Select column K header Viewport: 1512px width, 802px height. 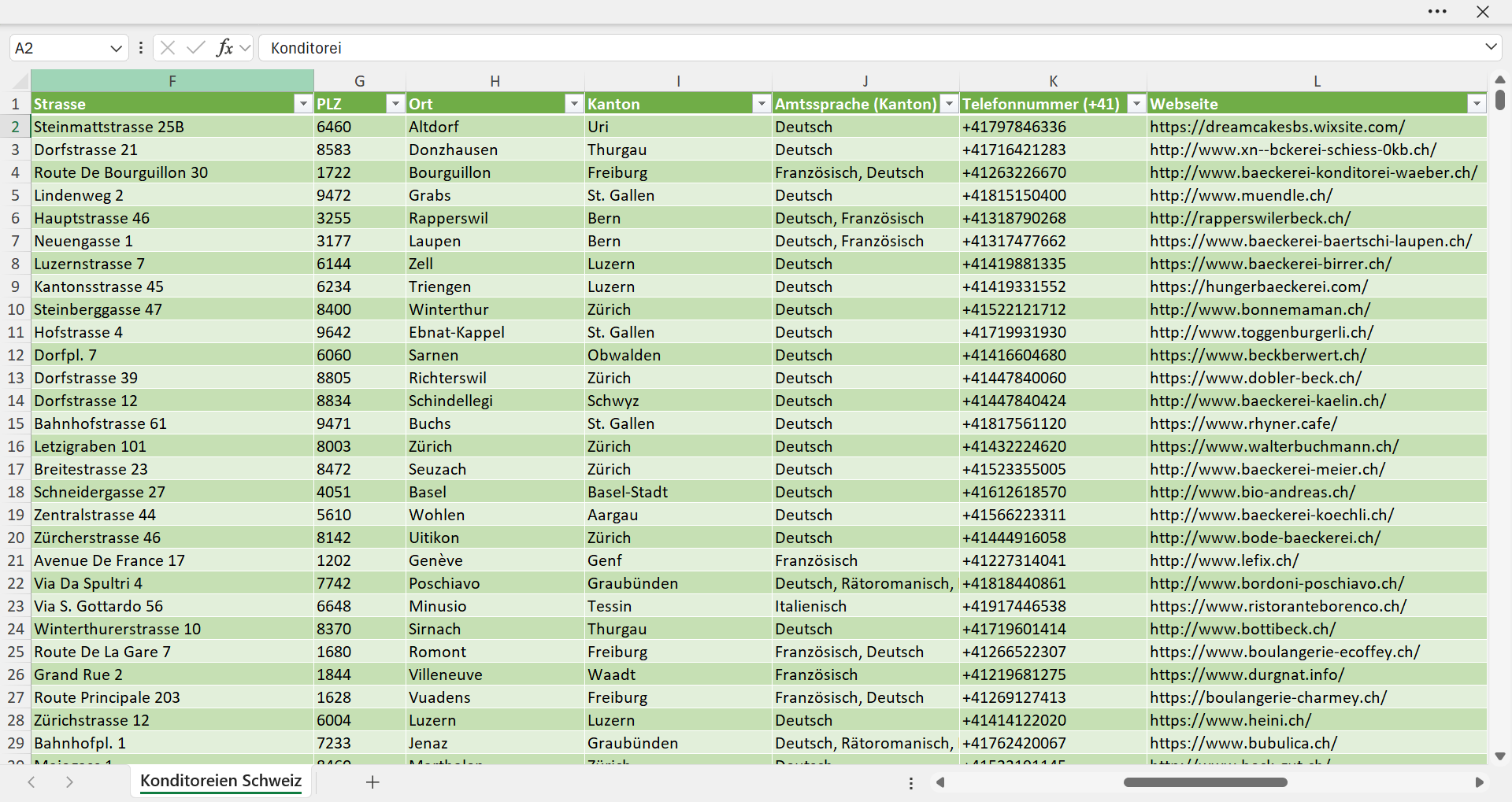tap(1053, 81)
